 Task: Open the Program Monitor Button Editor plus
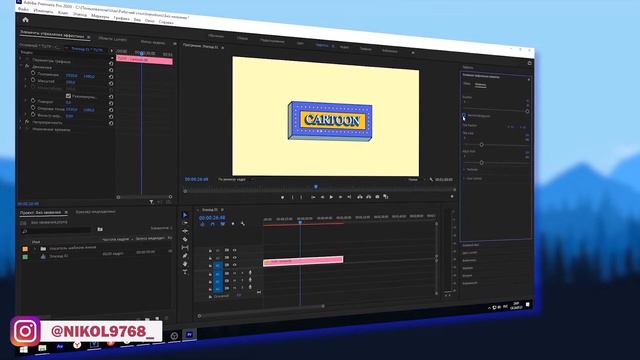point(452,196)
